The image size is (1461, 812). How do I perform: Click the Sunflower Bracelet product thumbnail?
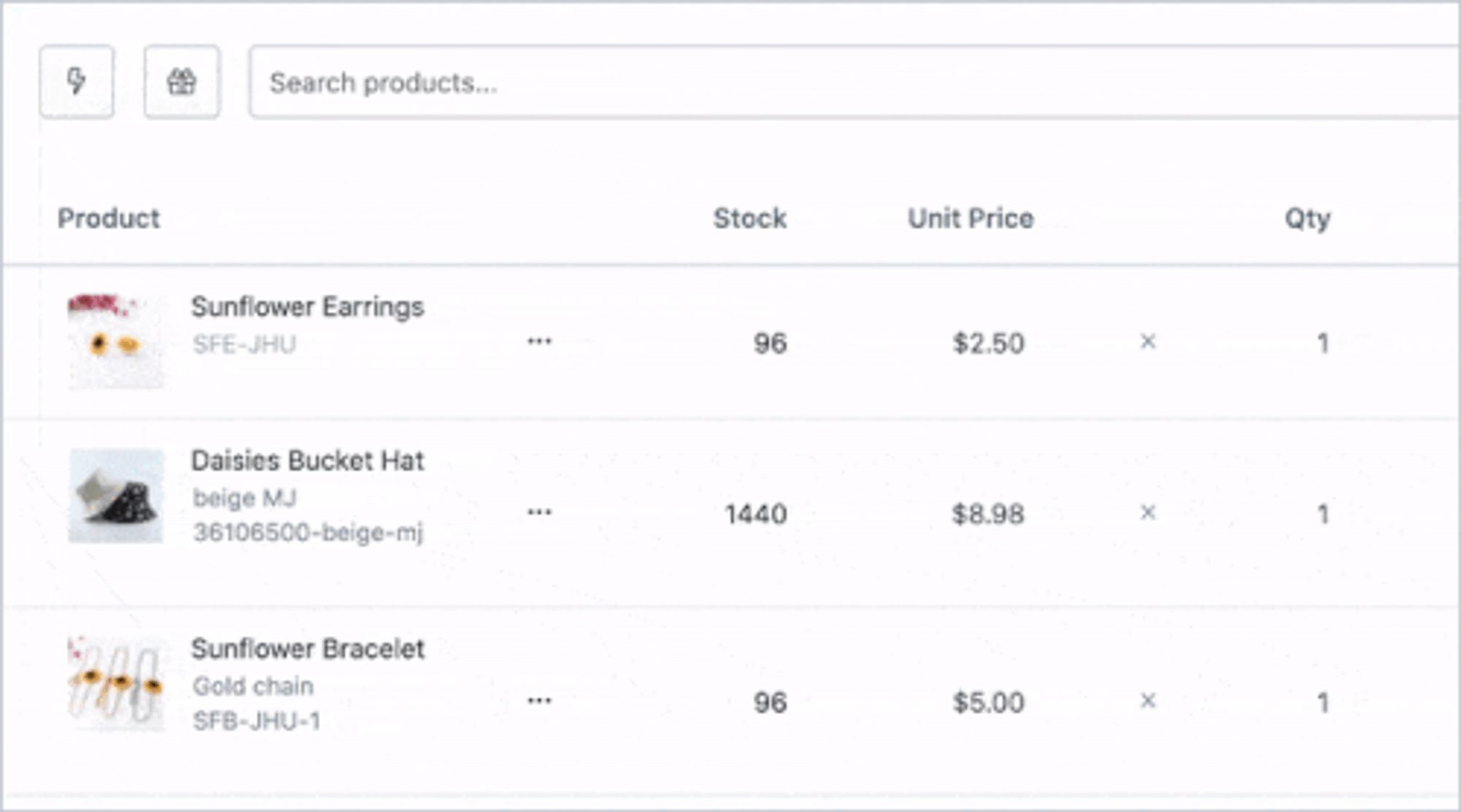116,684
